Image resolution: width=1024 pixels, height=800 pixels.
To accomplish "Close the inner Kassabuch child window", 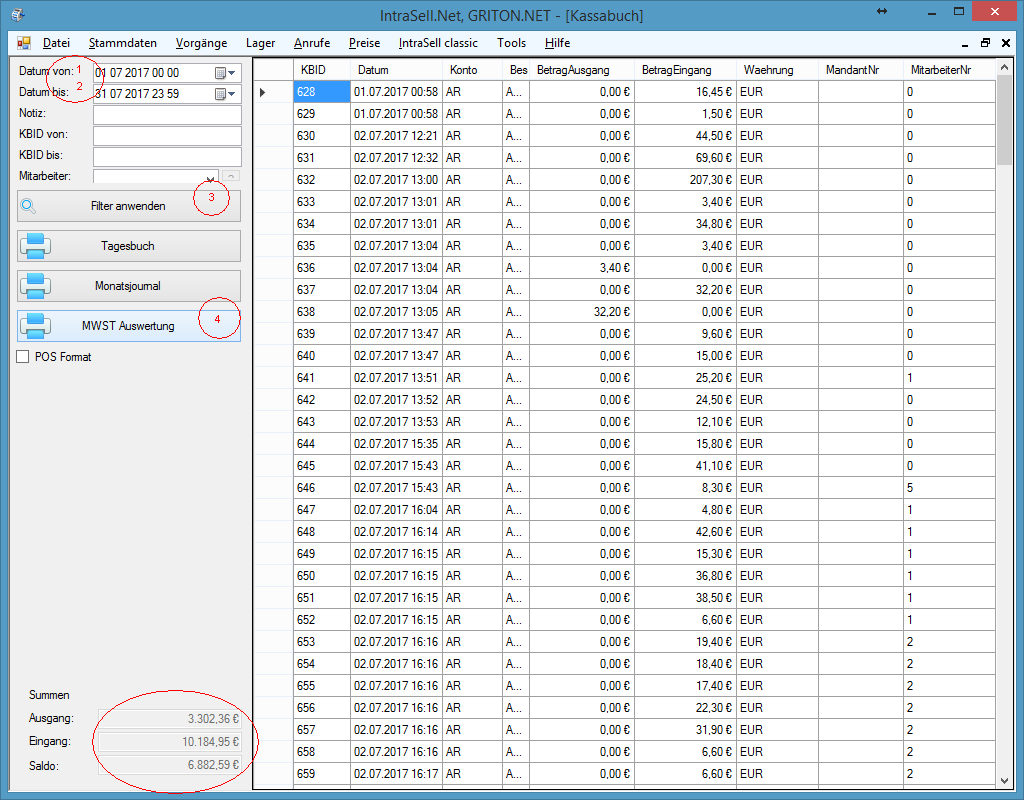I will 1006,43.
